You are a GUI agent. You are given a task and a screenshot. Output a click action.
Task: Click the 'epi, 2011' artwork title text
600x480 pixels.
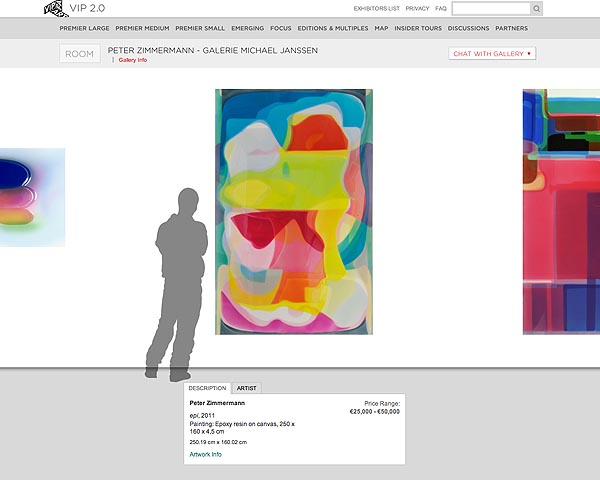202,416
